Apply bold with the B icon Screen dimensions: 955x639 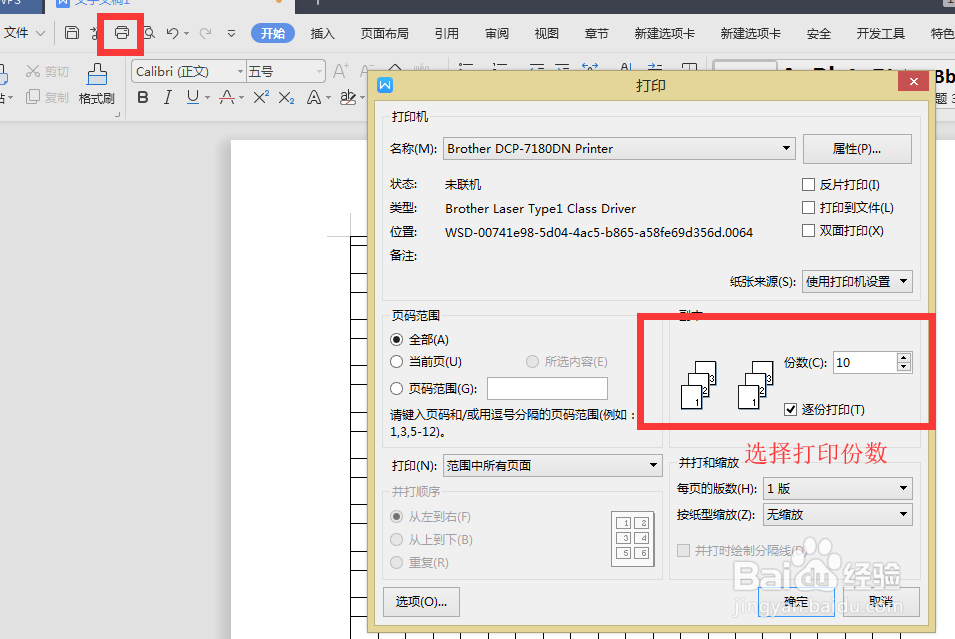tap(142, 96)
